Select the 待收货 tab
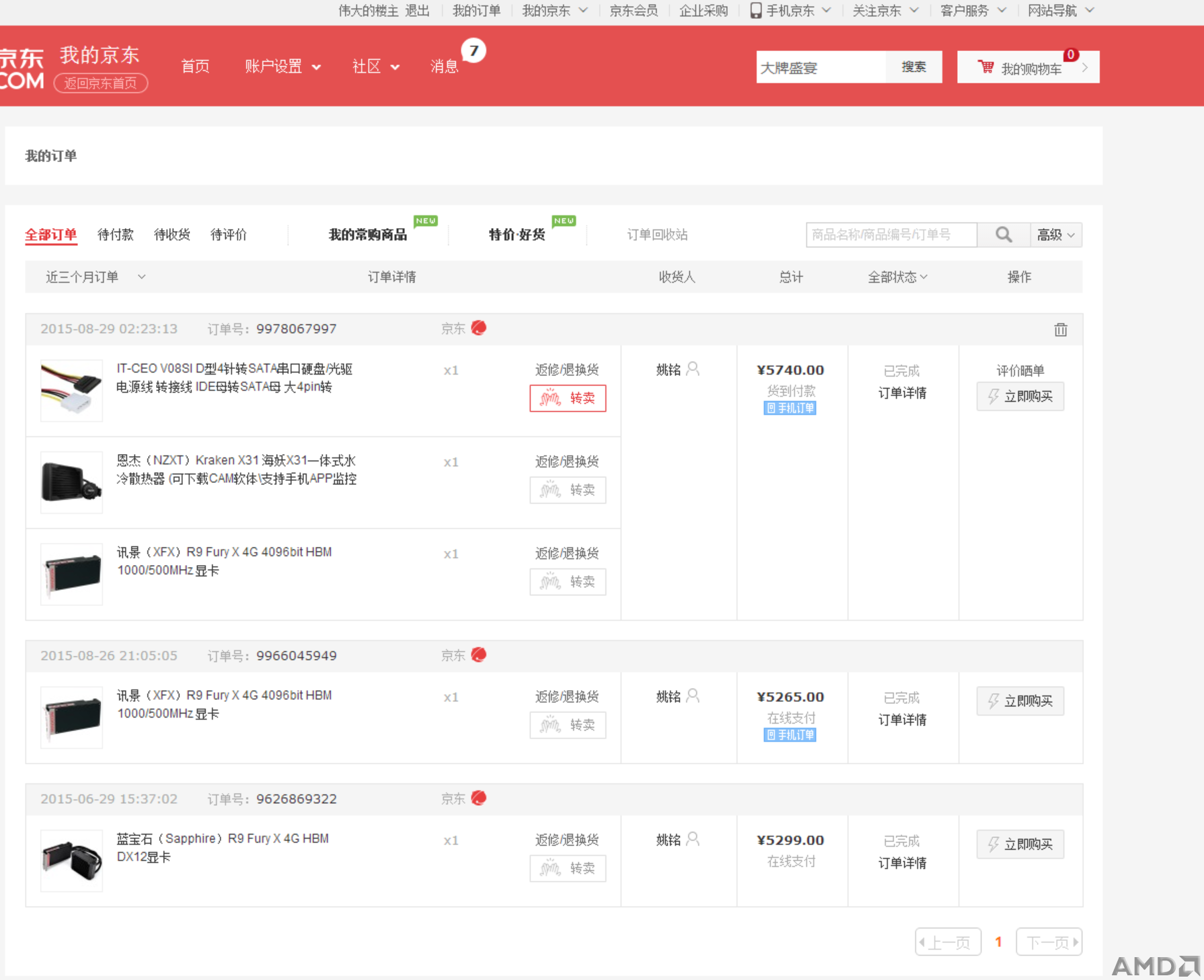The height and width of the screenshot is (980, 1204). (172, 235)
